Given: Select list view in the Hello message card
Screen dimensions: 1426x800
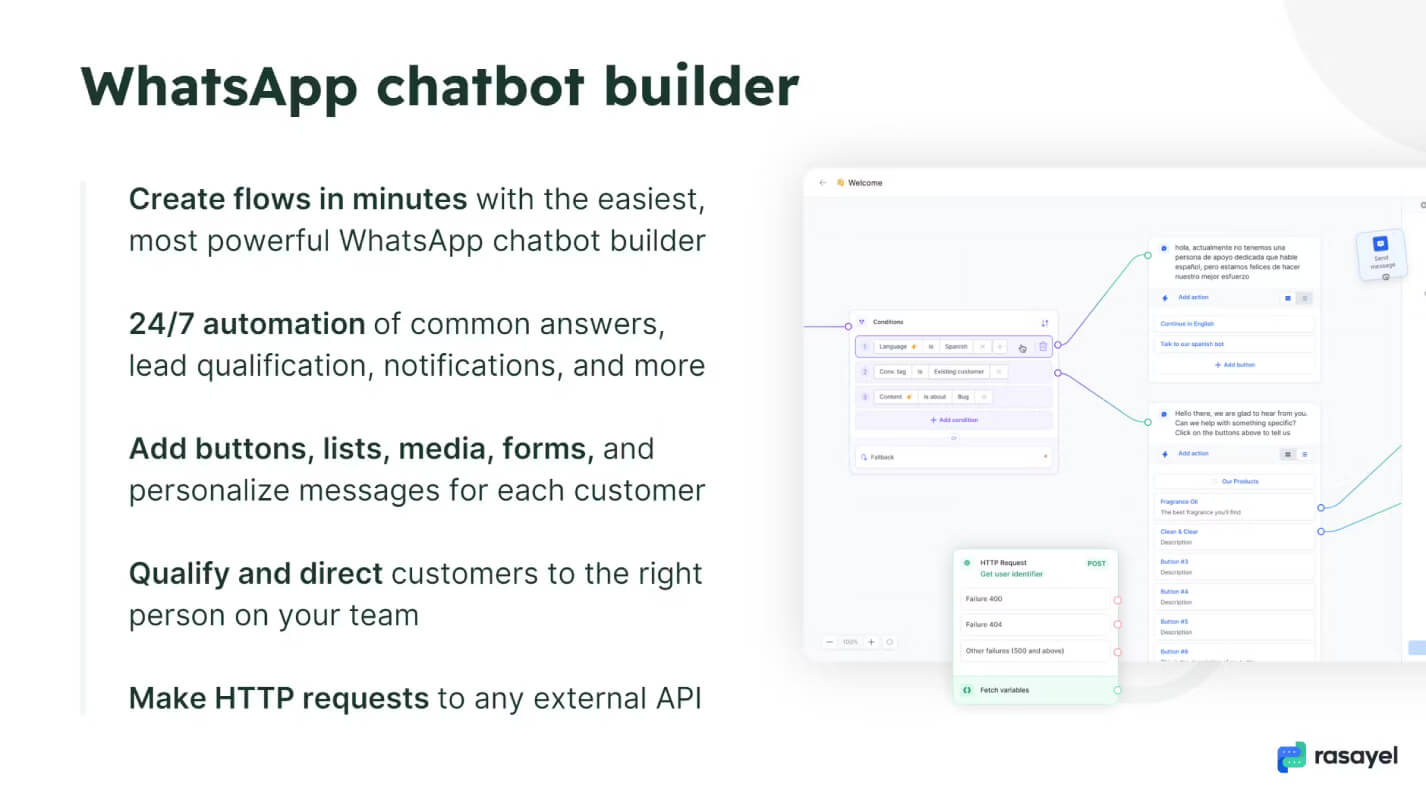Looking at the screenshot, I should click(x=1304, y=454).
